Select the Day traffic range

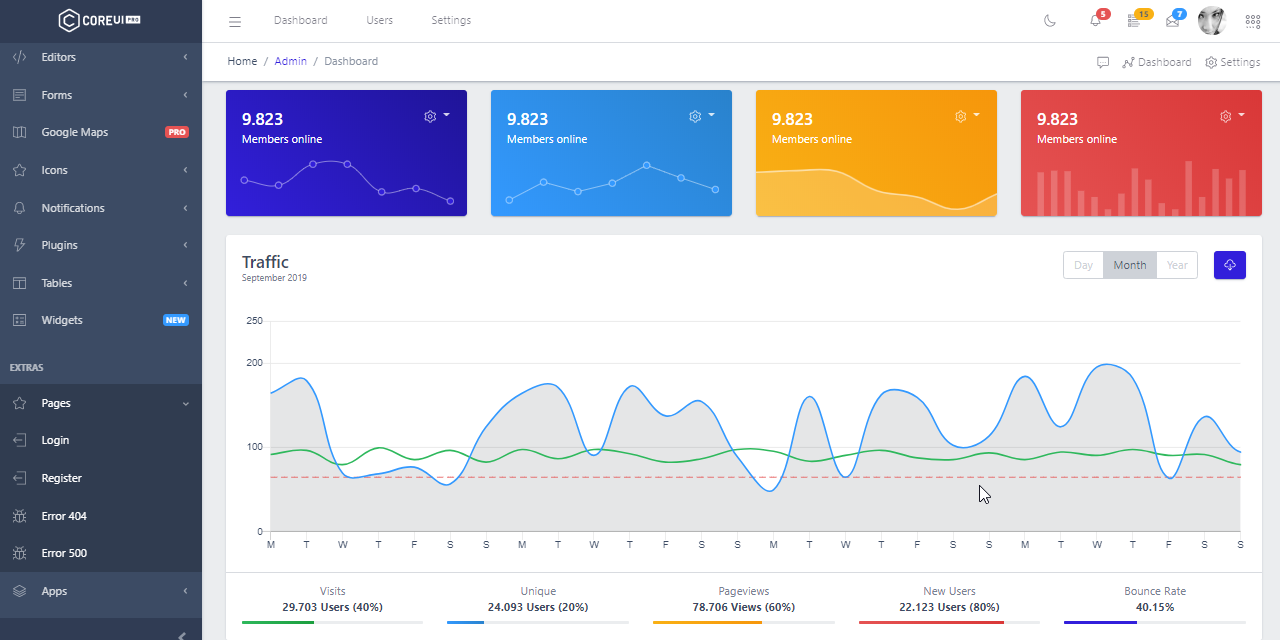click(x=1083, y=265)
